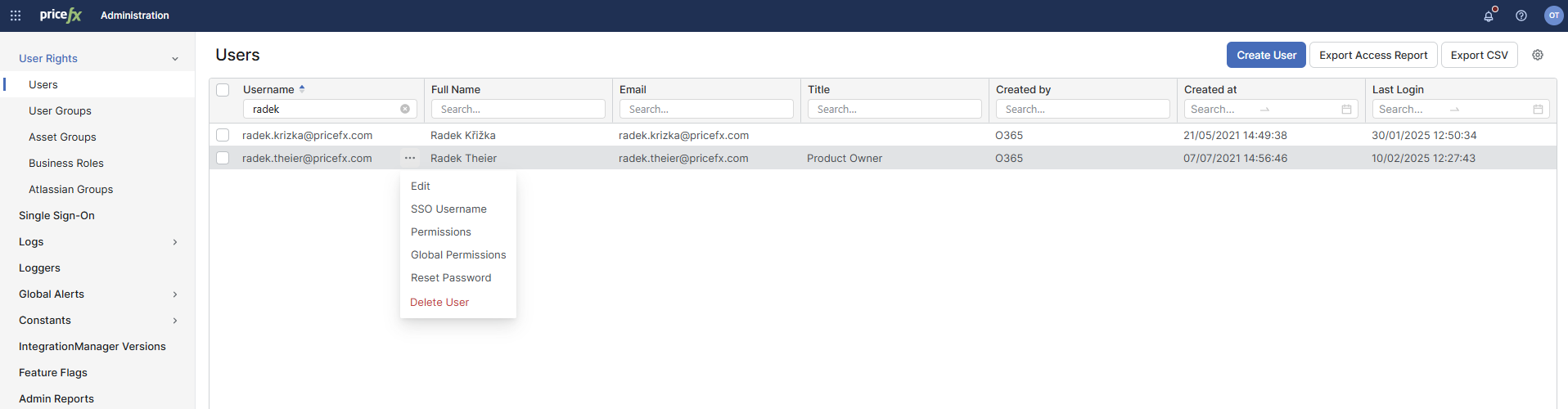1568x409 pixels.
Task: Expand the Global Alerts section
Action: pyautogui.click(x=174, y=294)
